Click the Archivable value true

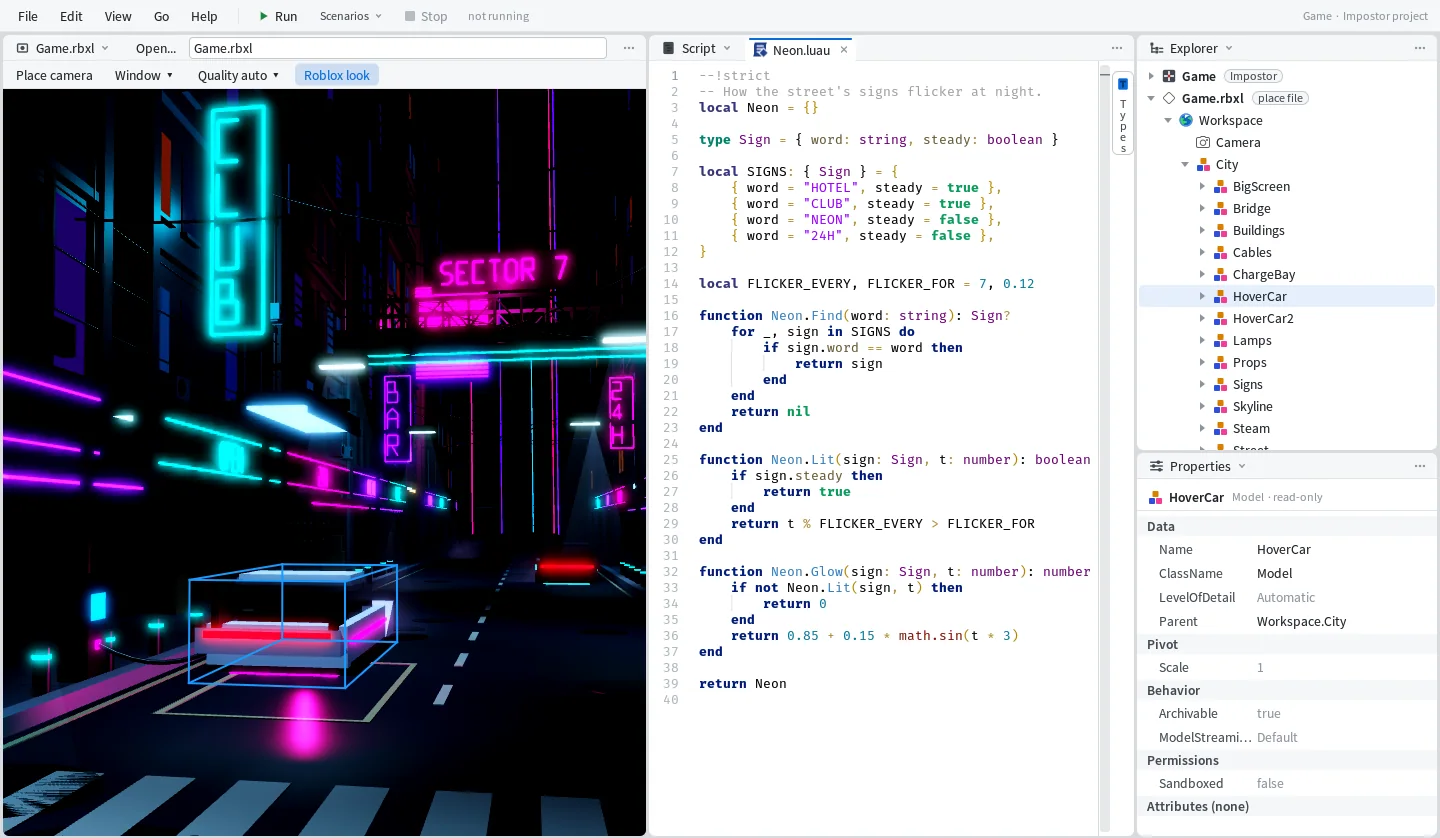pos(1269,713)
